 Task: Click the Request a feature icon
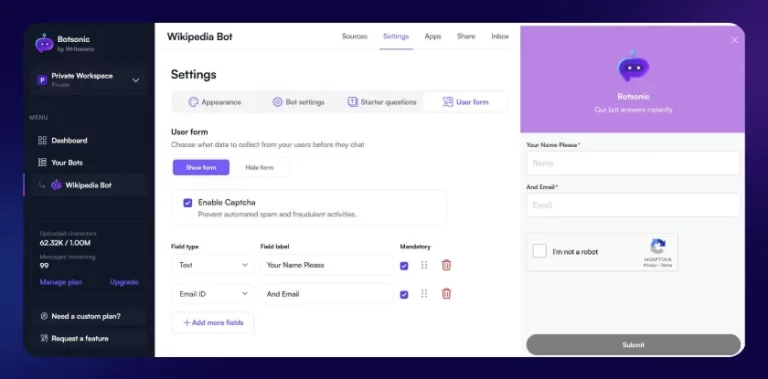[44, 338]
